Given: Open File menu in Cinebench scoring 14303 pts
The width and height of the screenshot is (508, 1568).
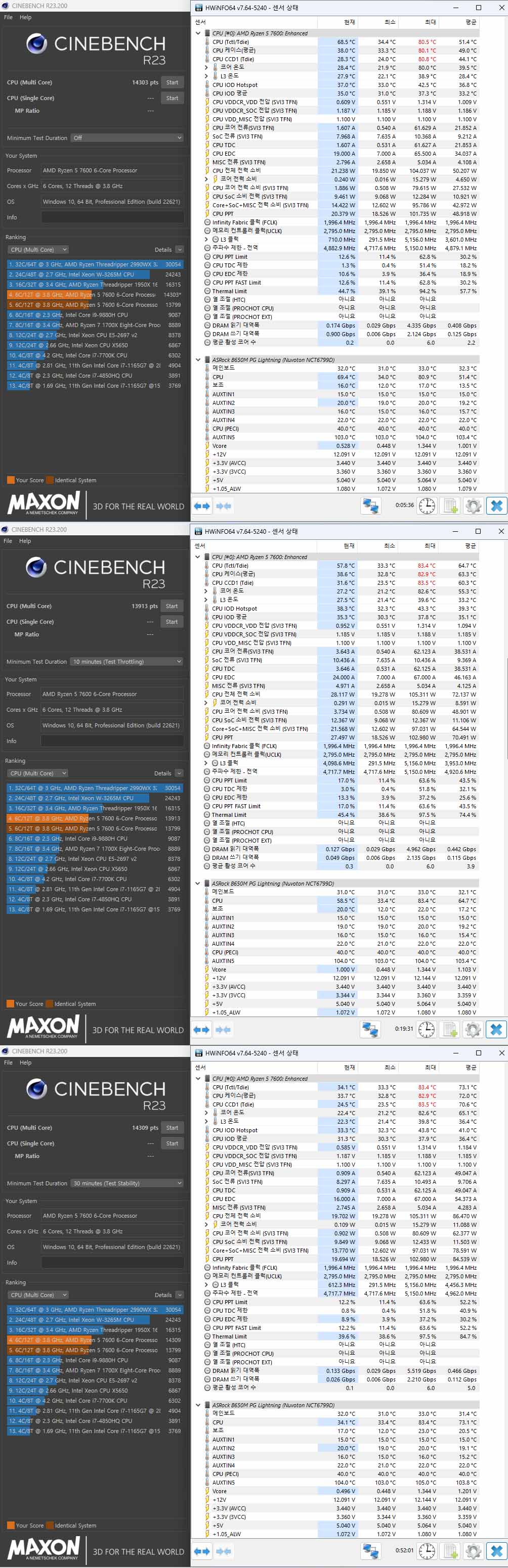Looking at the screenshot, I should tap(8, 17).
